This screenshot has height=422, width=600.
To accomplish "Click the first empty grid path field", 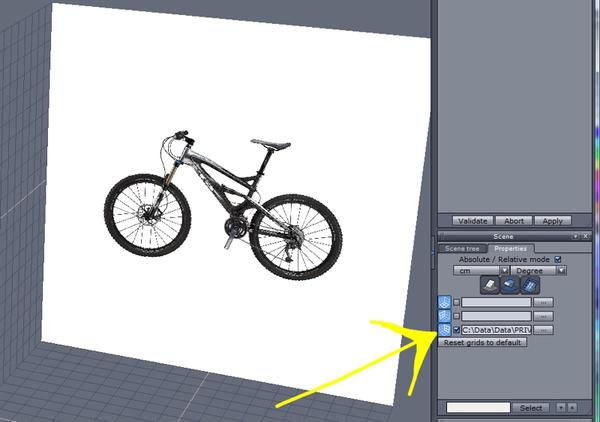I will click(x=496, y=302).
